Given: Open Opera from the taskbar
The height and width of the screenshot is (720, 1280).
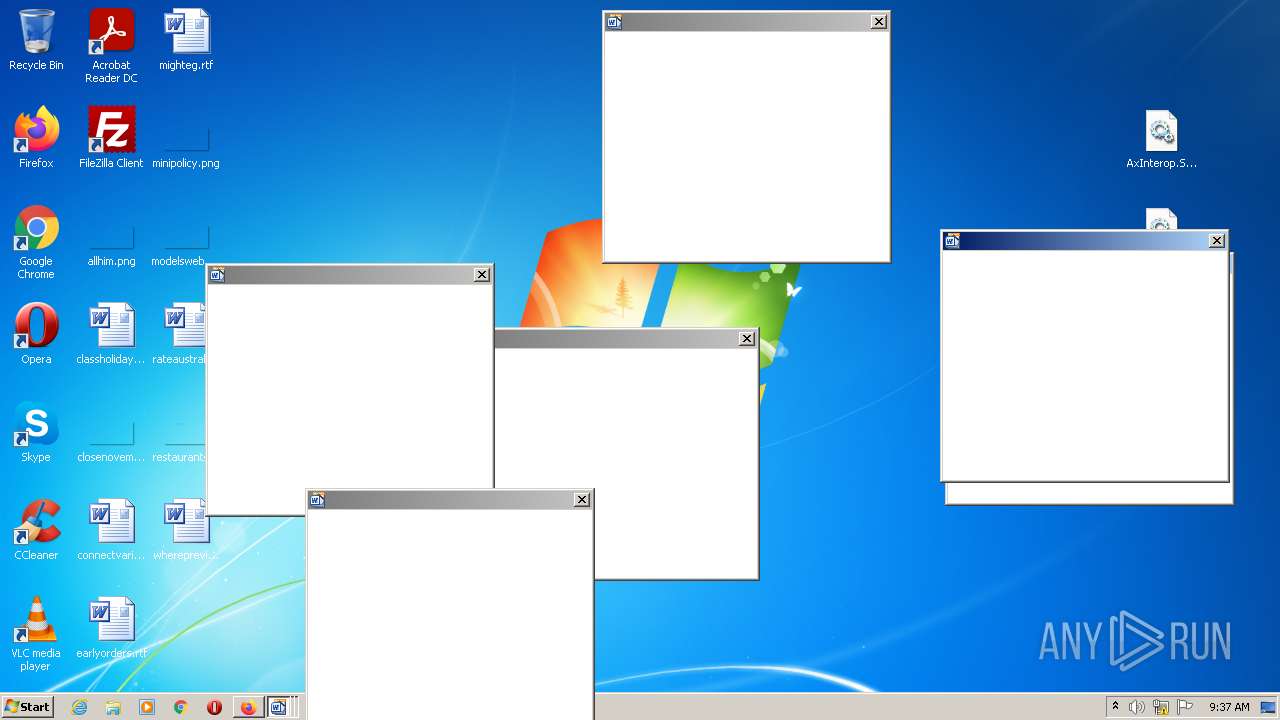Looking at the screenshot, I should click(x=214, y=707).
